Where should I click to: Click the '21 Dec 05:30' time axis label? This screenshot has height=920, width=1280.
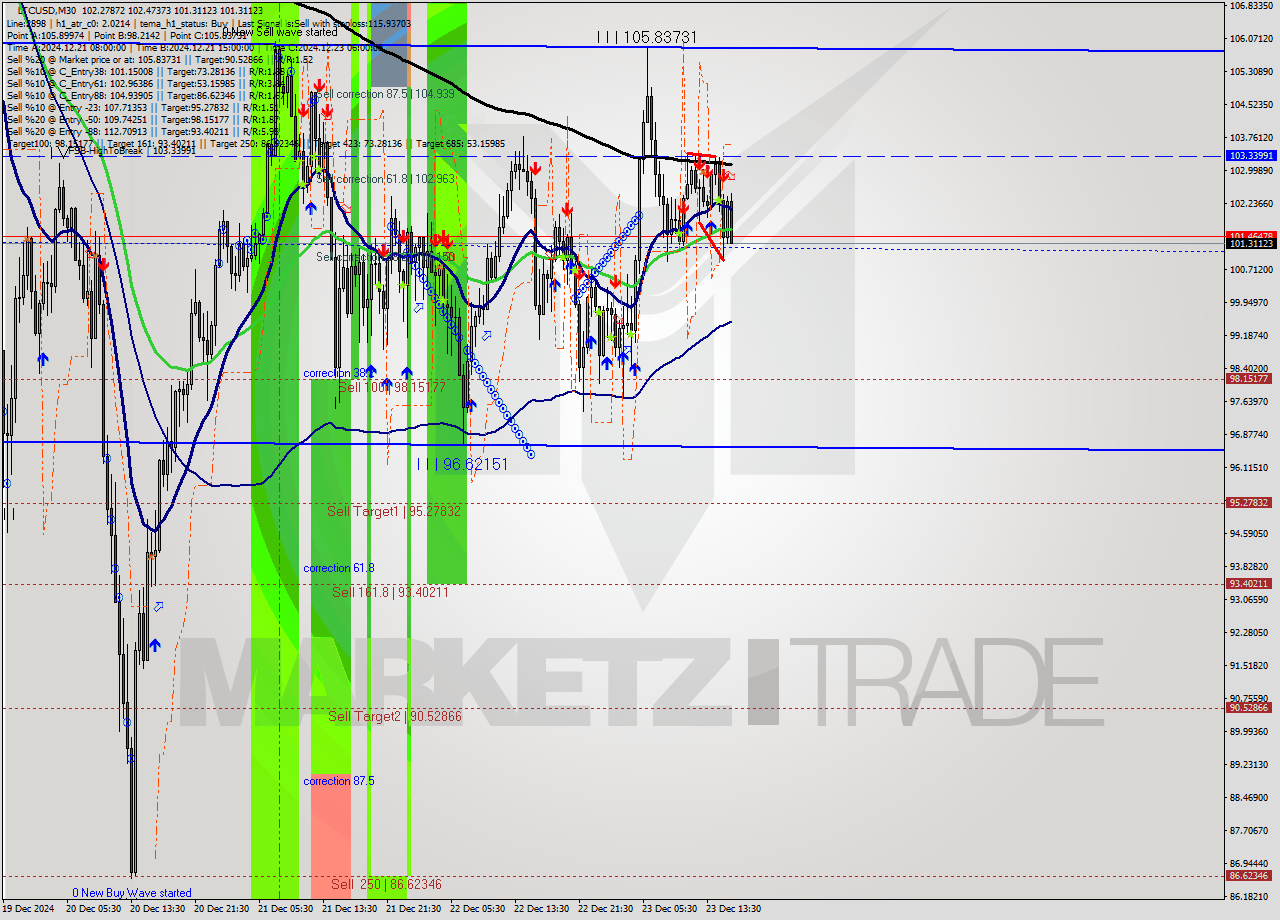pyautogui.click(x=285, y=909)
